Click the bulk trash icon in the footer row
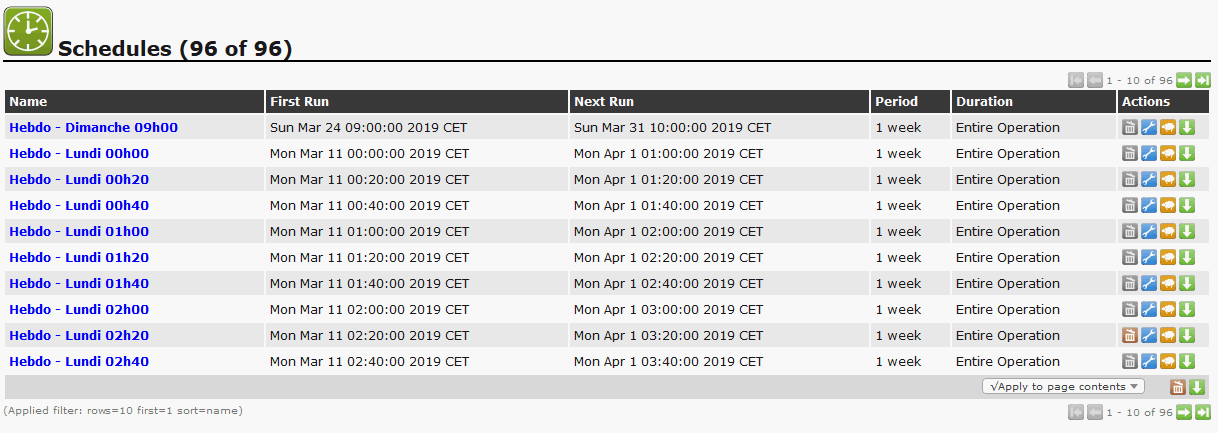The image size is (1218, 433). pyautogui.click(x=1178, y=388)
